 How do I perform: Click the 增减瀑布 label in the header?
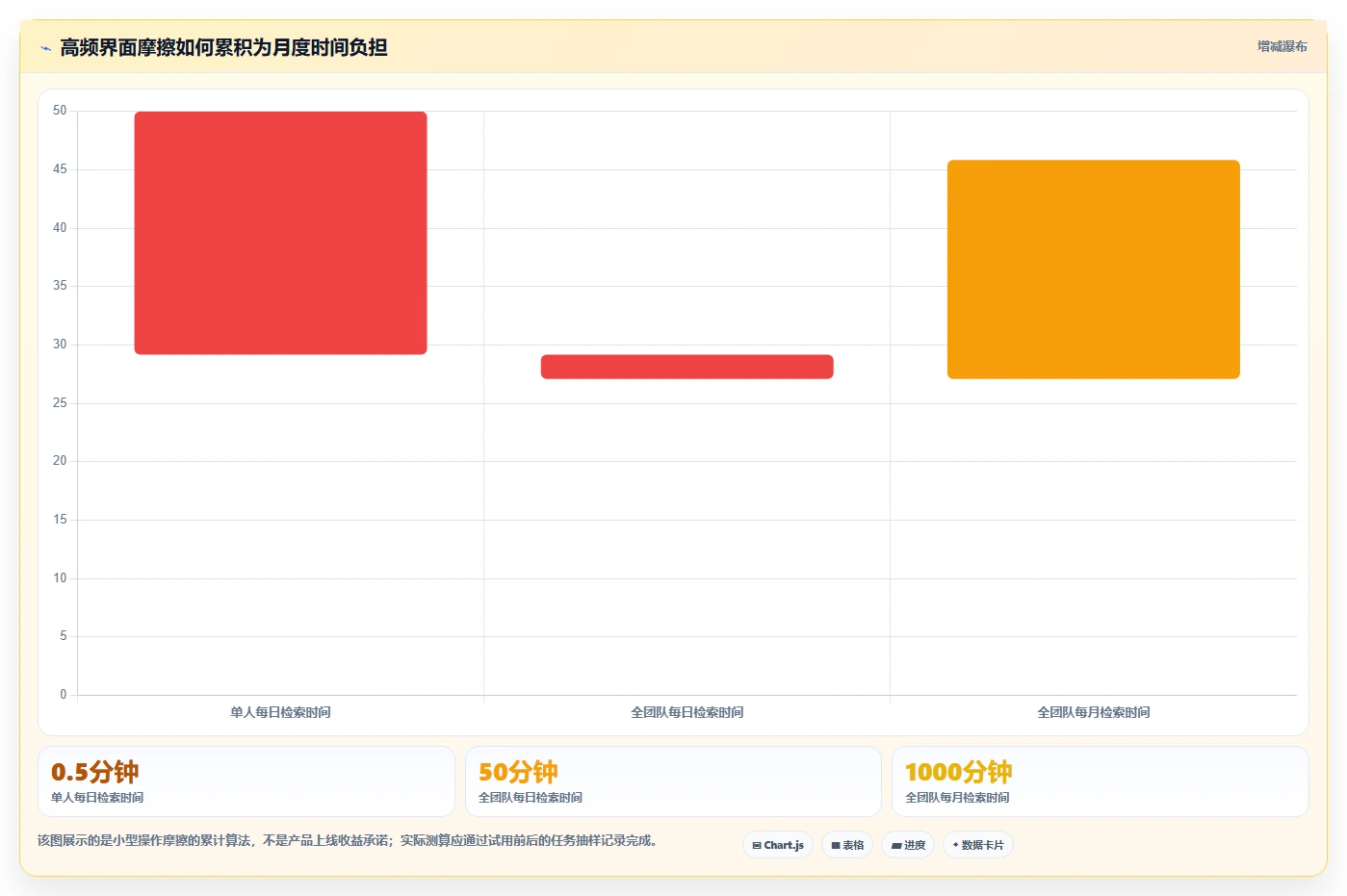(x=1282, y=46)
